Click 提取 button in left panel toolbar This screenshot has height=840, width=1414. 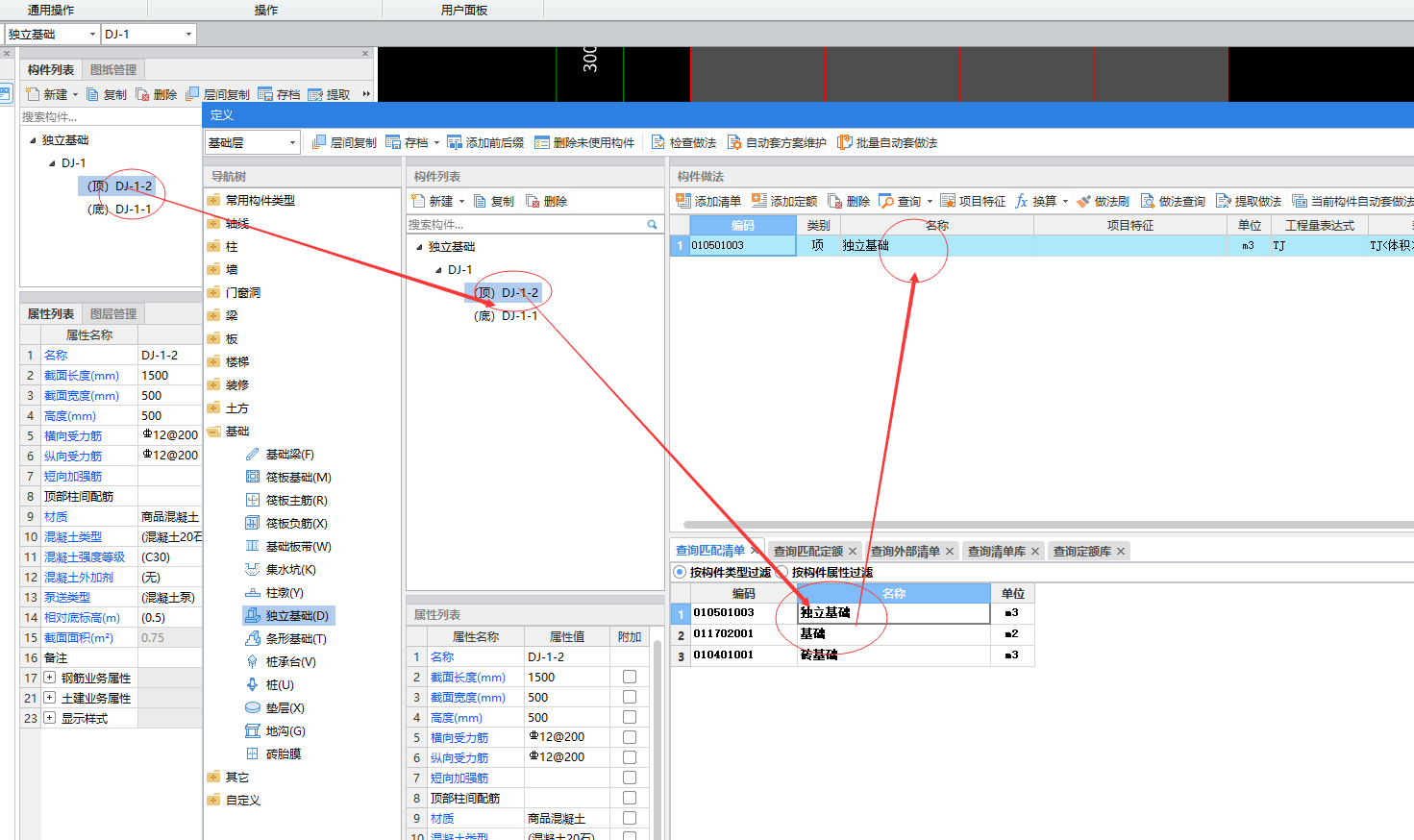(330, 94)
